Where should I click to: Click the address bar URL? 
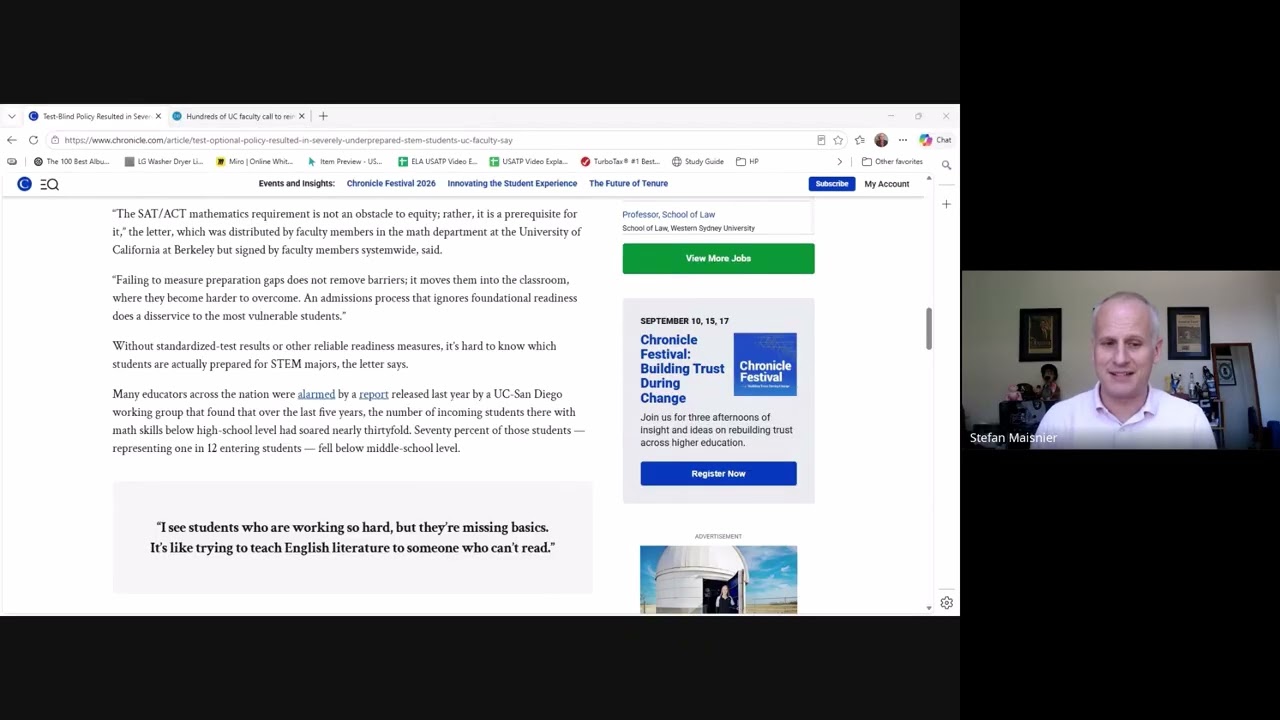point(288,140)
